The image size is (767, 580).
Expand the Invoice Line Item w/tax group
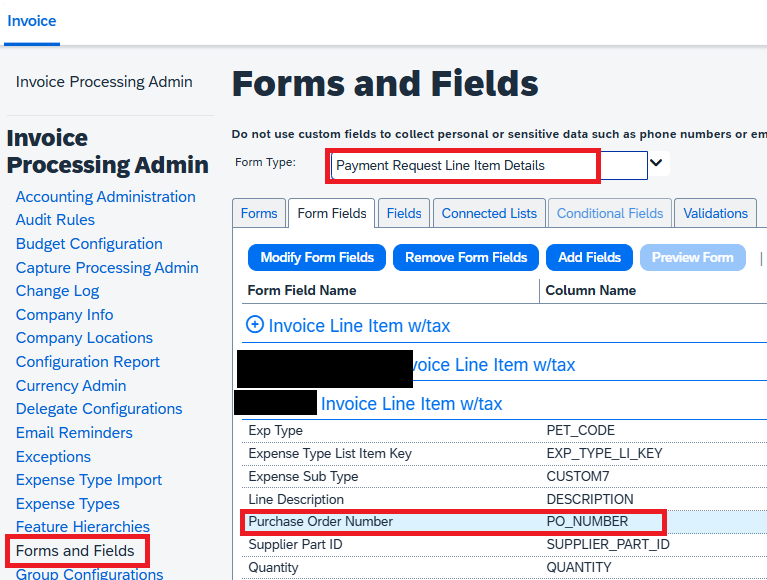[255, 325]
